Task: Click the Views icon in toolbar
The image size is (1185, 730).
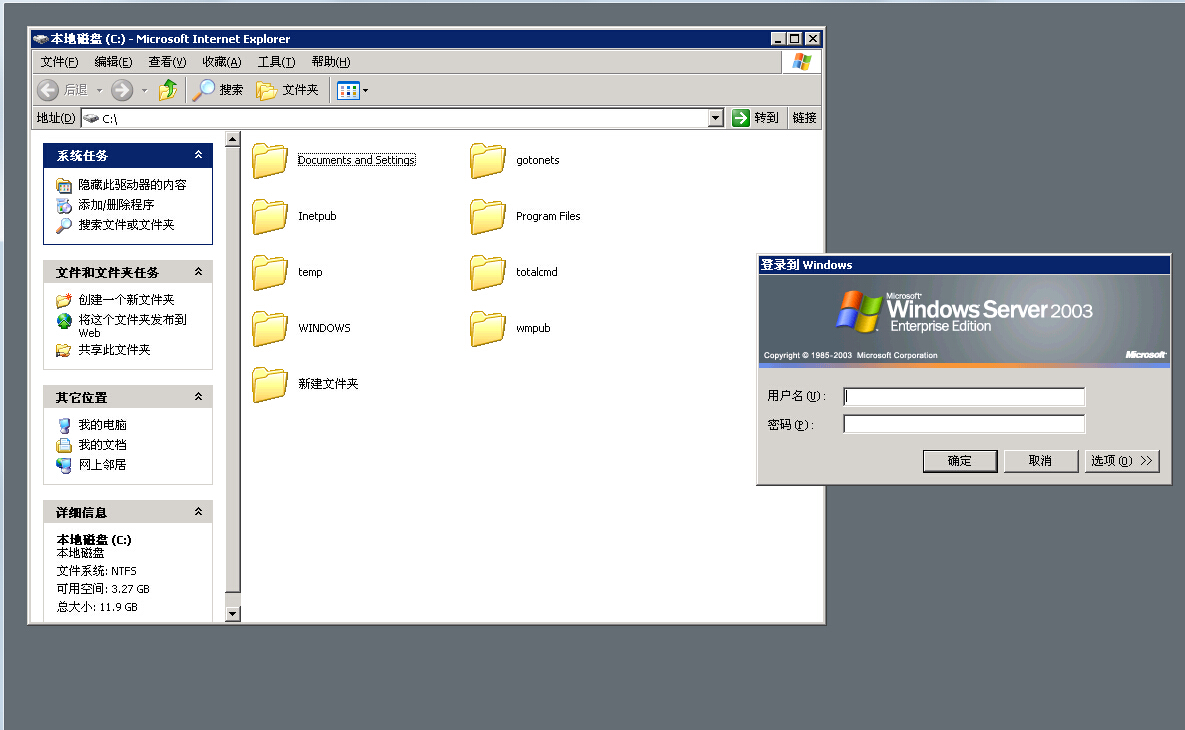Action: [x=348, y=91]
